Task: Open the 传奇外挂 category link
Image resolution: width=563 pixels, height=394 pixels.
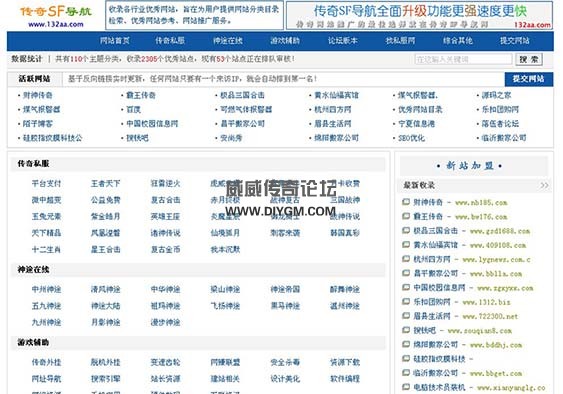Action: tap(46, 362)
